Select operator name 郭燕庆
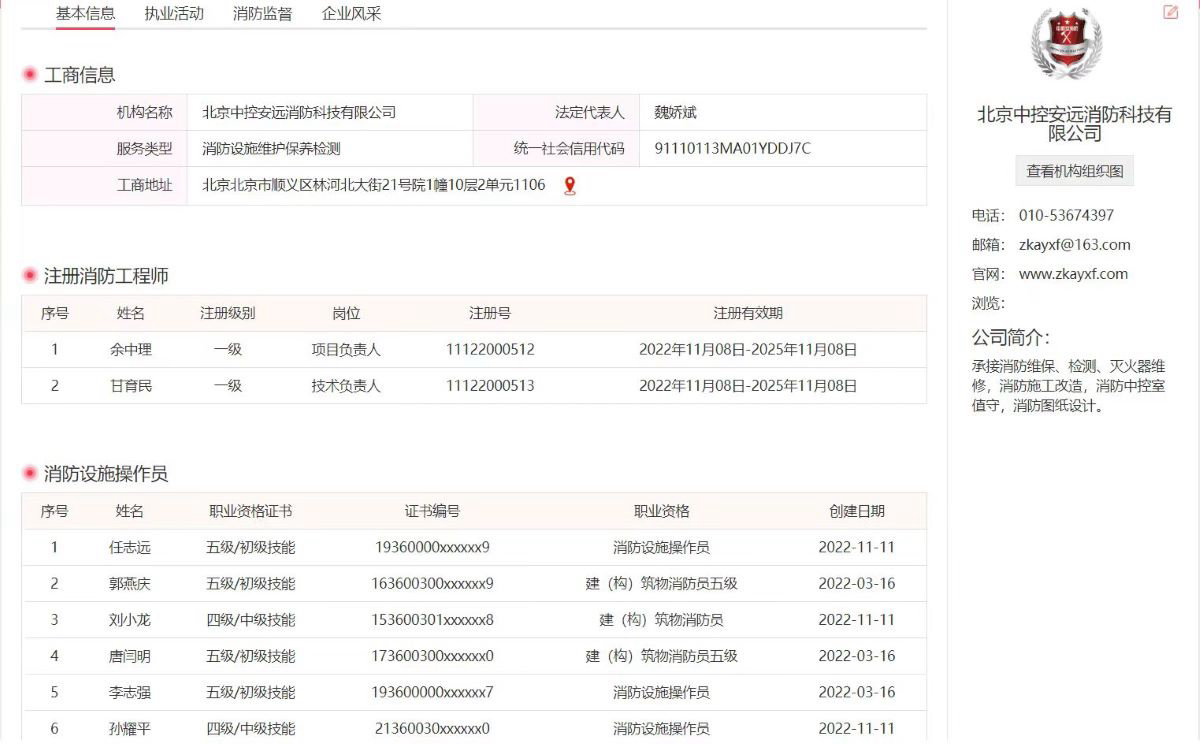The image size is (1200, 744). pyautogui.click(x=130, y=584)
